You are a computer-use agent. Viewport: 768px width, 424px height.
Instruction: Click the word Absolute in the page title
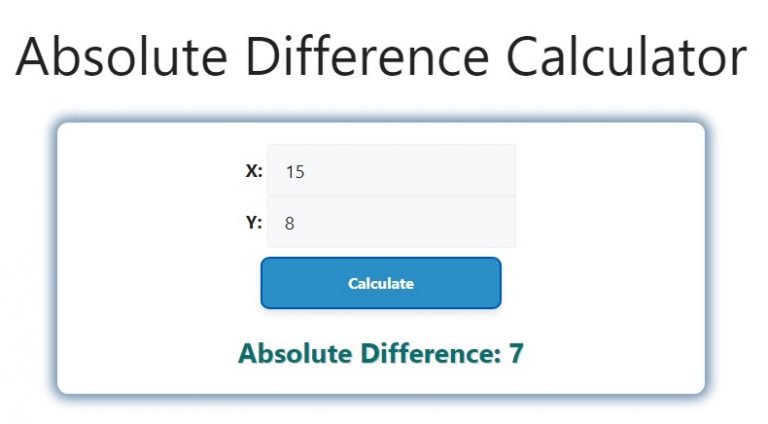(118, 57)
